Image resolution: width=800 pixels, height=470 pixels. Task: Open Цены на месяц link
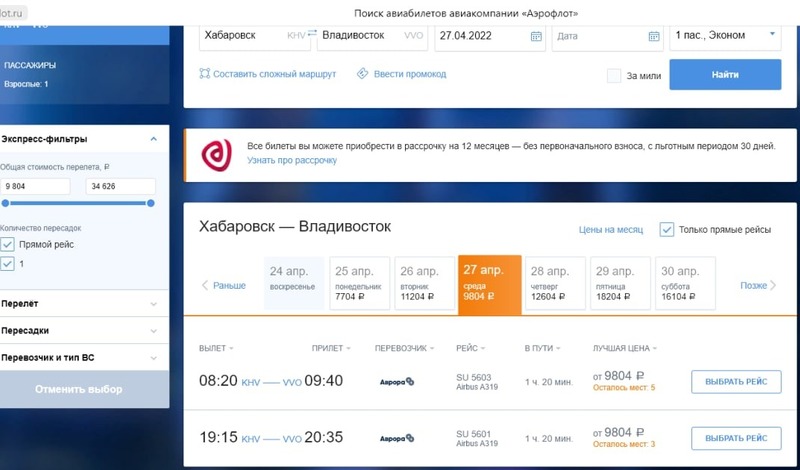pos(611,230)
